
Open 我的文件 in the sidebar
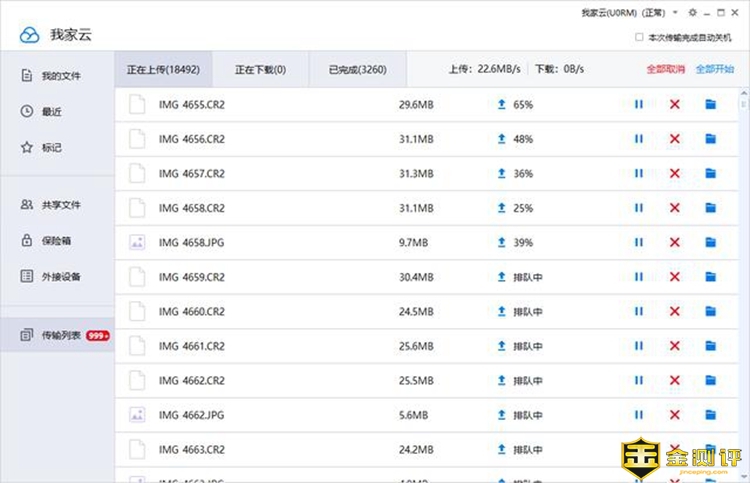pos(60,76)
